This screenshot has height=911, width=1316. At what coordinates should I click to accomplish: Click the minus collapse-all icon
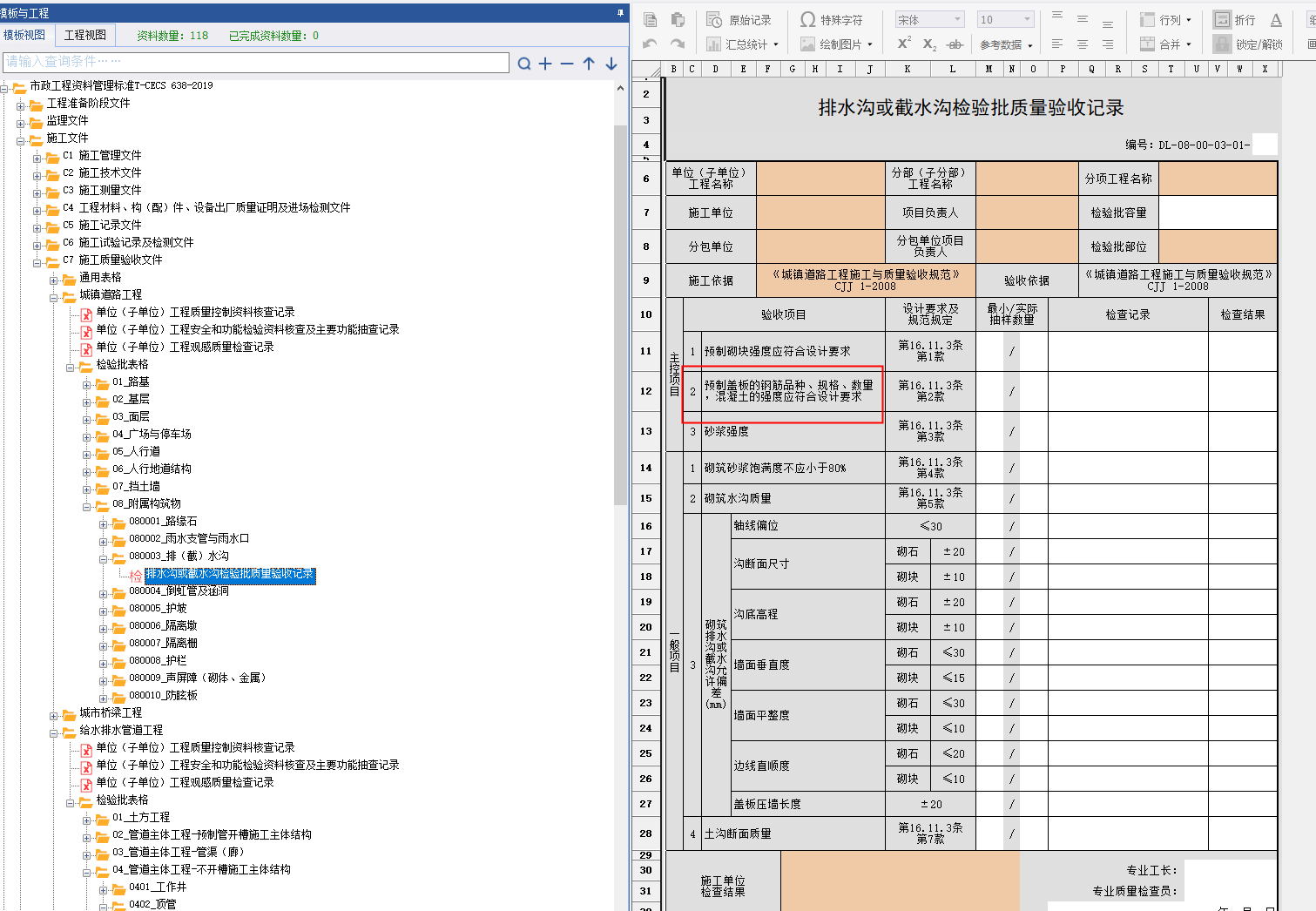pyautogui.click(x=567, y=64)
